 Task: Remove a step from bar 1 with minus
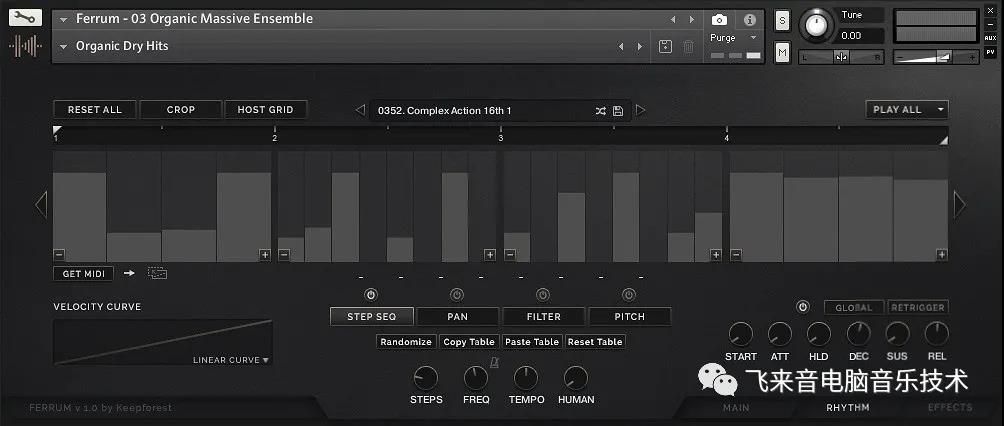coord(59,255)
